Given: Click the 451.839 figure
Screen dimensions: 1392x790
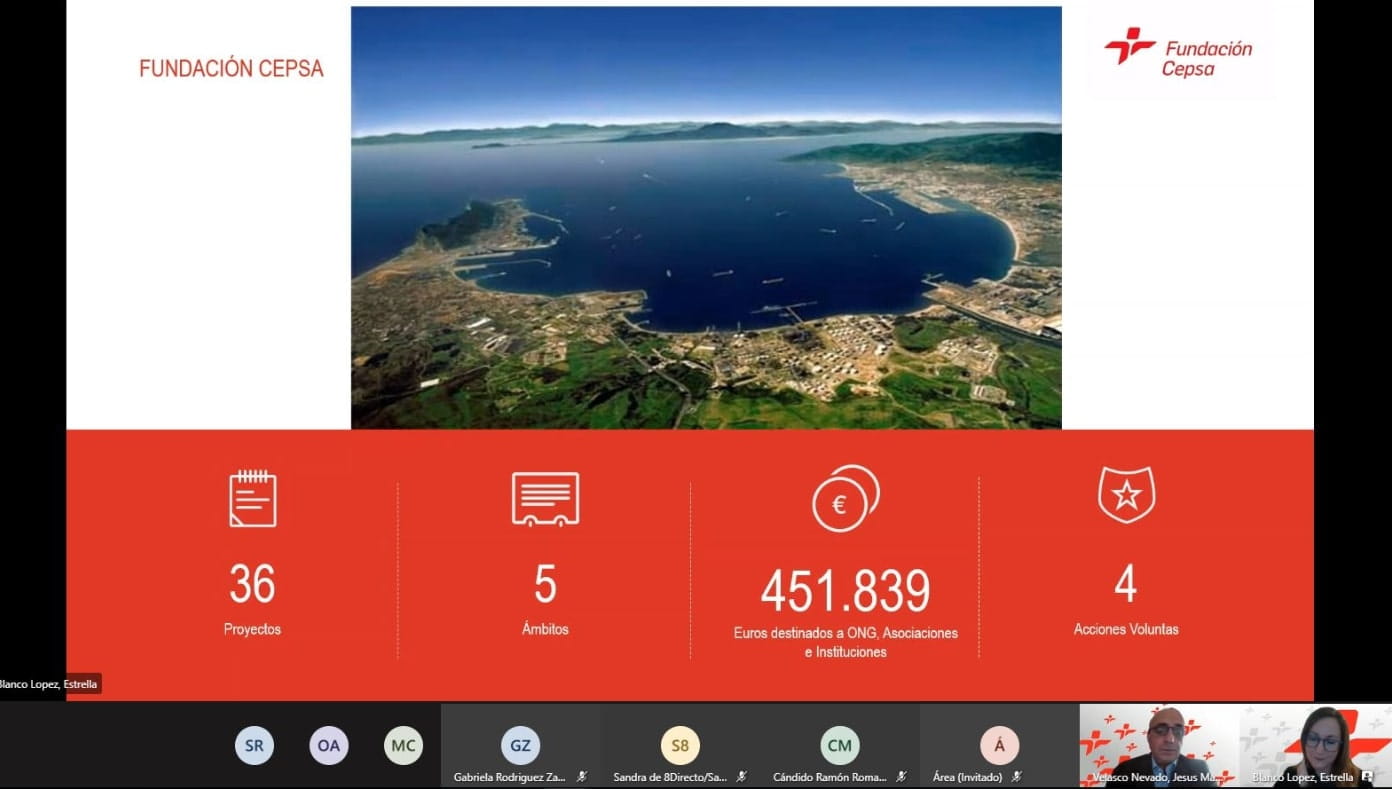Looking at the screenshot, I should click(845, 591).
